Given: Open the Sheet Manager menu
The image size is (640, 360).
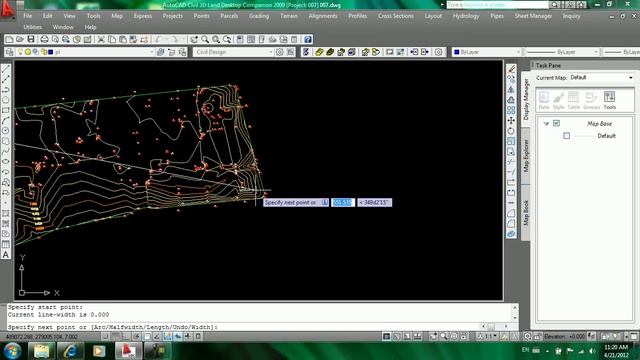Looking at the screenshot, I should (x=533, y=16).
